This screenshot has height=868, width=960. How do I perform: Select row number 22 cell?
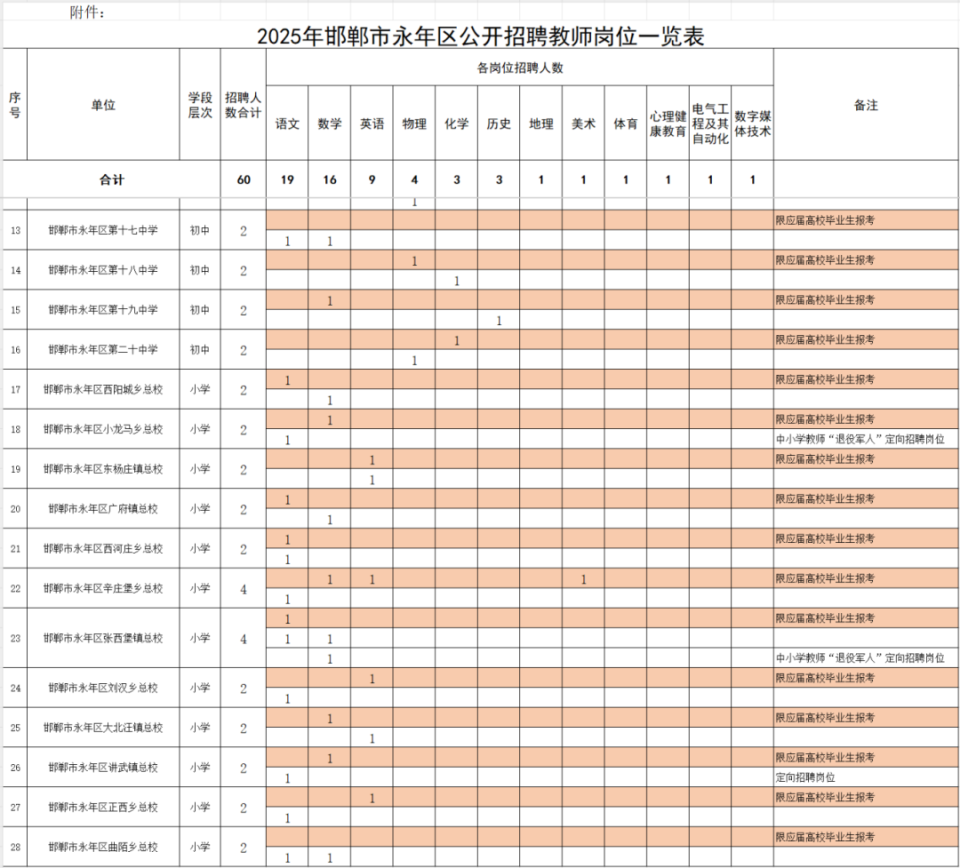[x=15, y=588]
